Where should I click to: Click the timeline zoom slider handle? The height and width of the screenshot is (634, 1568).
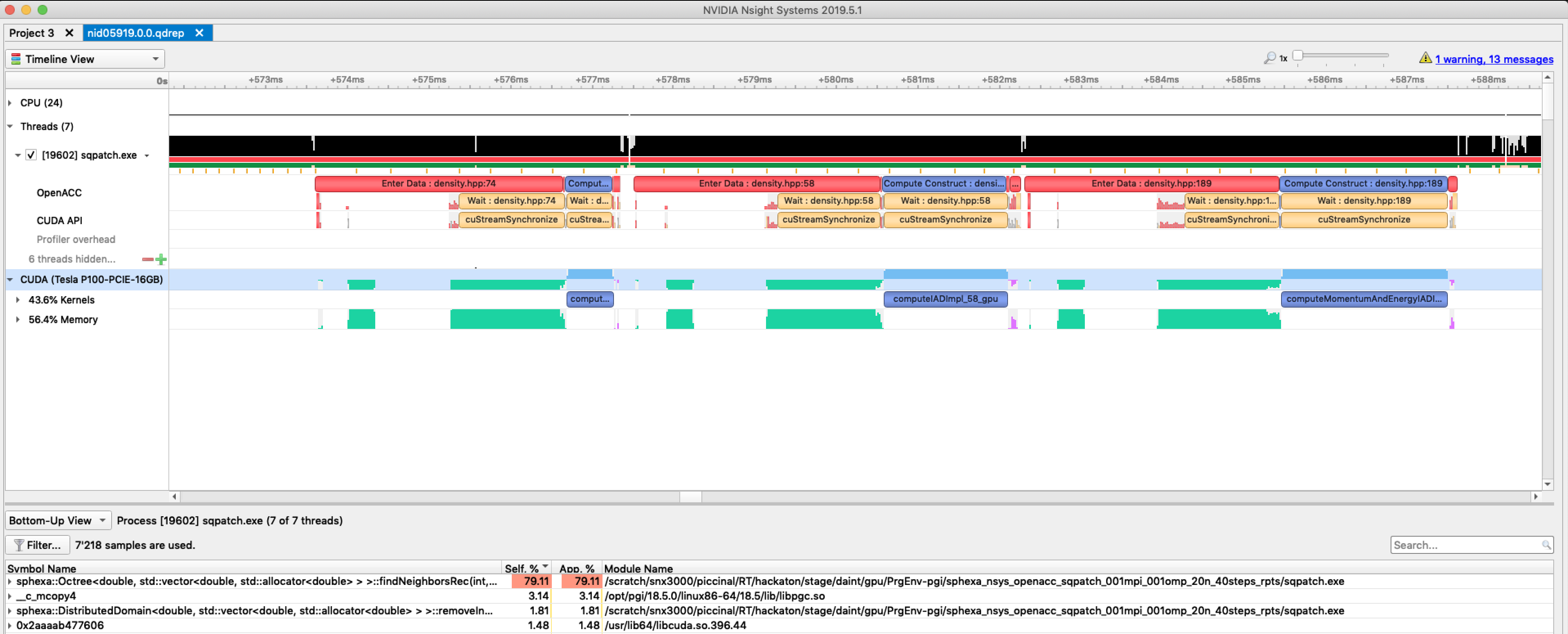pos(1297,55)
